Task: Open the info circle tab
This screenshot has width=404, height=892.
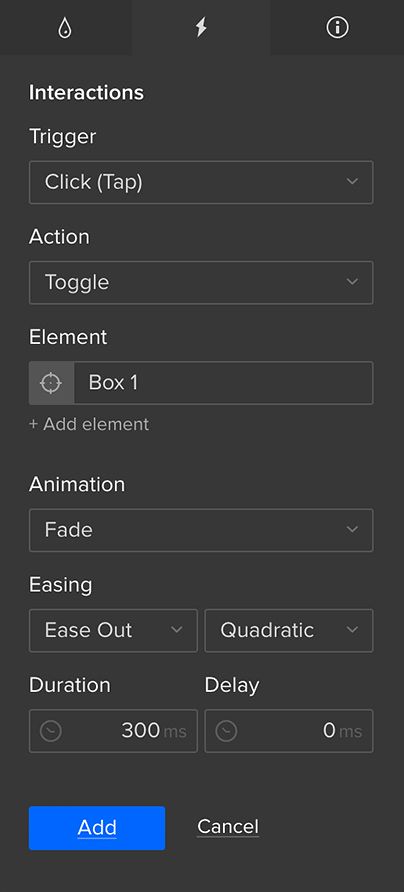Action: pos(337,27)
